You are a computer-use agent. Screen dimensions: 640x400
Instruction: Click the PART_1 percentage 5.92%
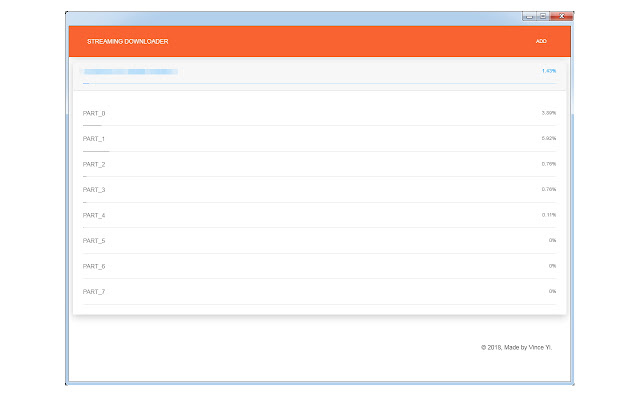tap(549, 138)
